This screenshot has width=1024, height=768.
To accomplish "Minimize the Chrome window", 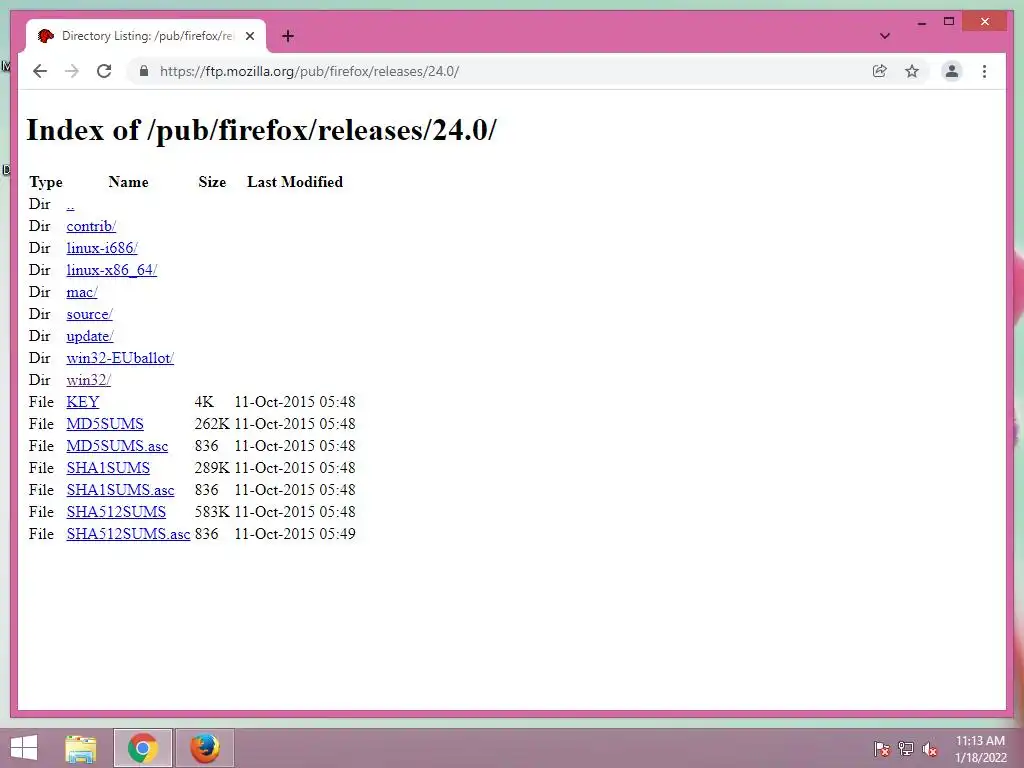I will pos(921,22).
